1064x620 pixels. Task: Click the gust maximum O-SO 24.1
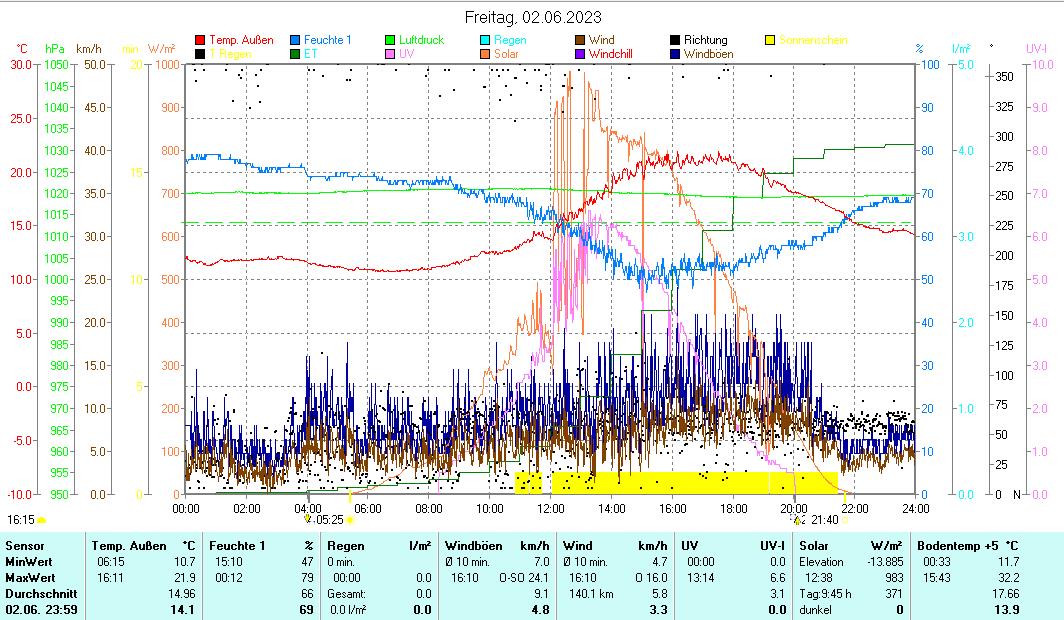[x=524, y=578]
